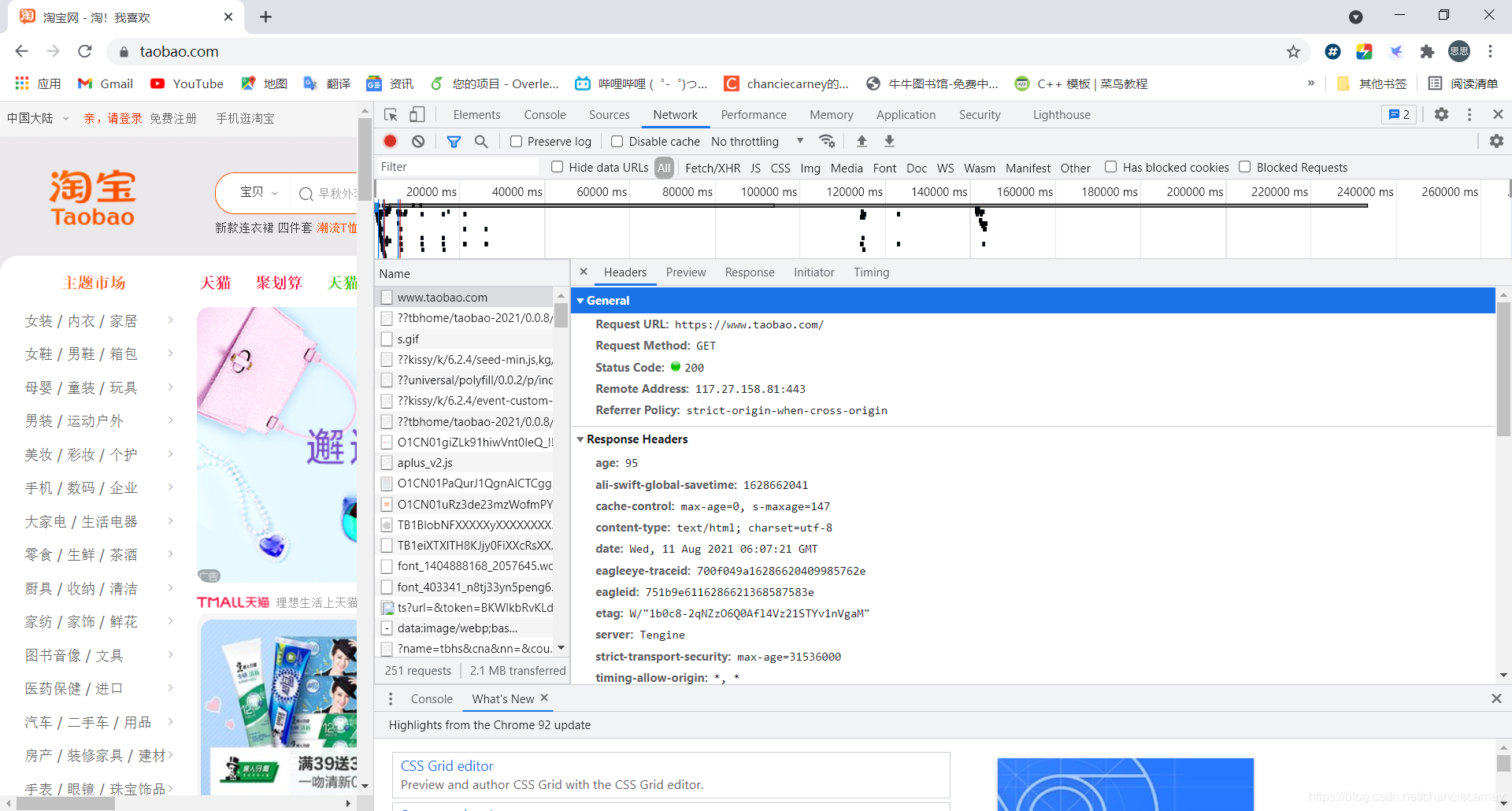1512x811 pixels.
Task: Toggle the network filter funnel icon
Action: tap(454, 141)
